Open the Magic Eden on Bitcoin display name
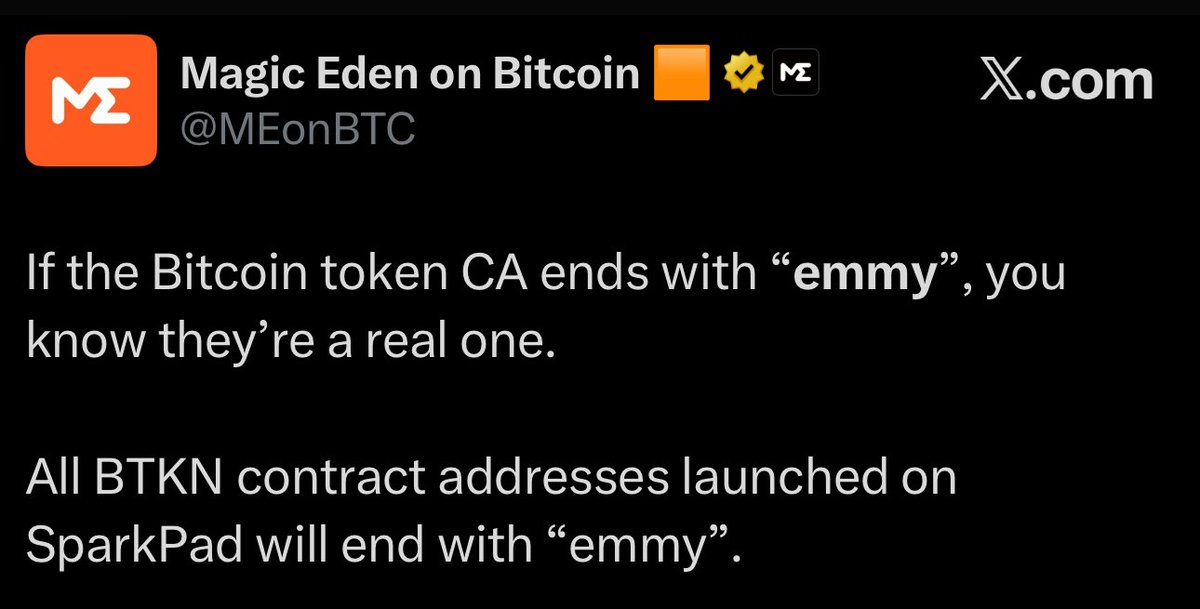The width and height of the screenshot is (1200, 609). [x=410, y=74]
